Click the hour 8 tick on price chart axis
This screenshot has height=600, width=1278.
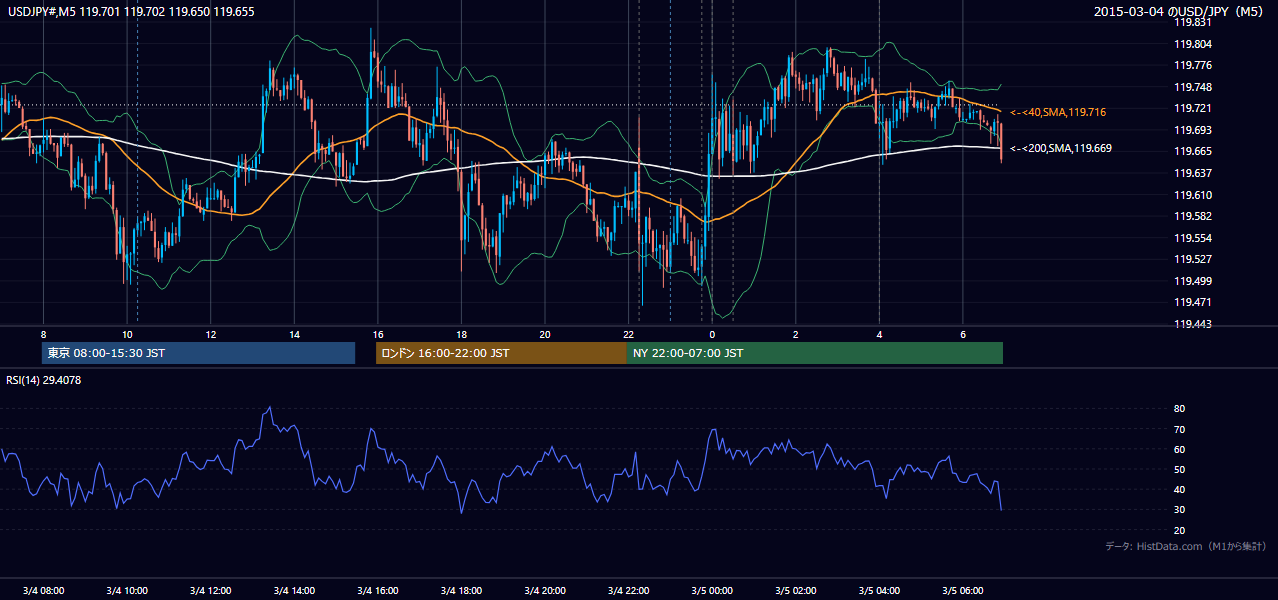(x=43, y=333)
